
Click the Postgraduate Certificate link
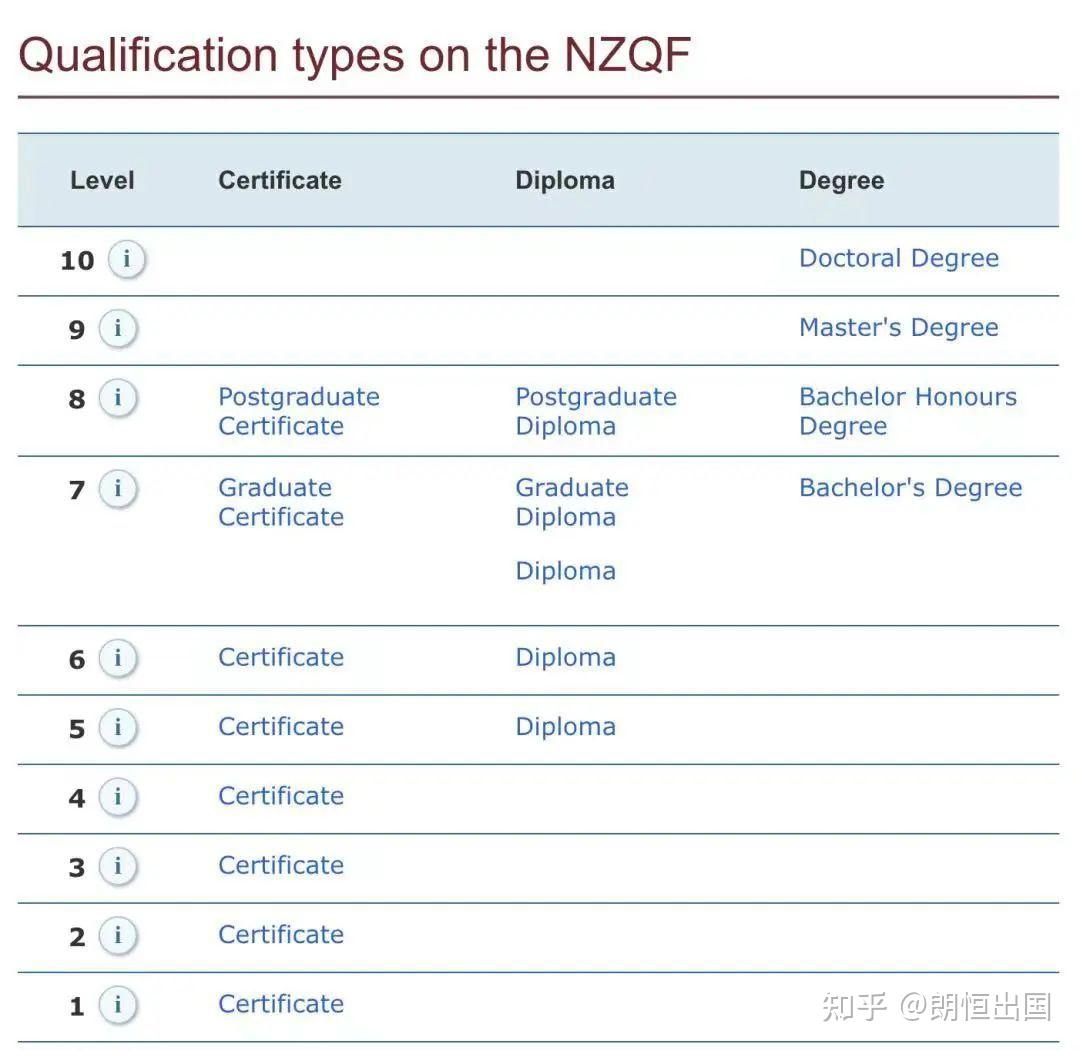pos(298,411)
